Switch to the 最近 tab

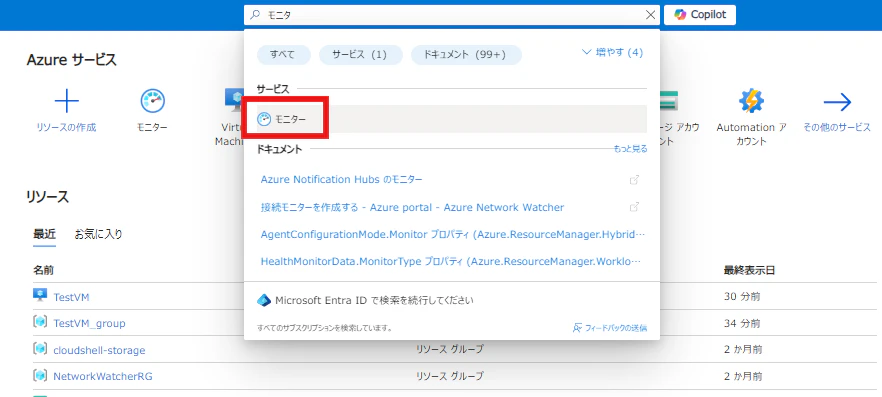coord(44,234)
